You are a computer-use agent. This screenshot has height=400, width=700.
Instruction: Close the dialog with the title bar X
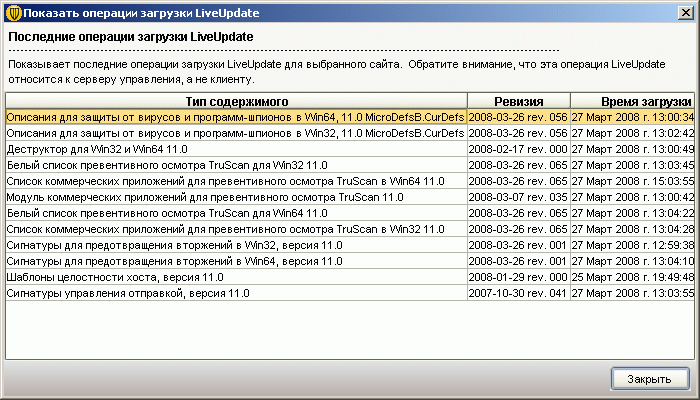(x=686, y=12)
